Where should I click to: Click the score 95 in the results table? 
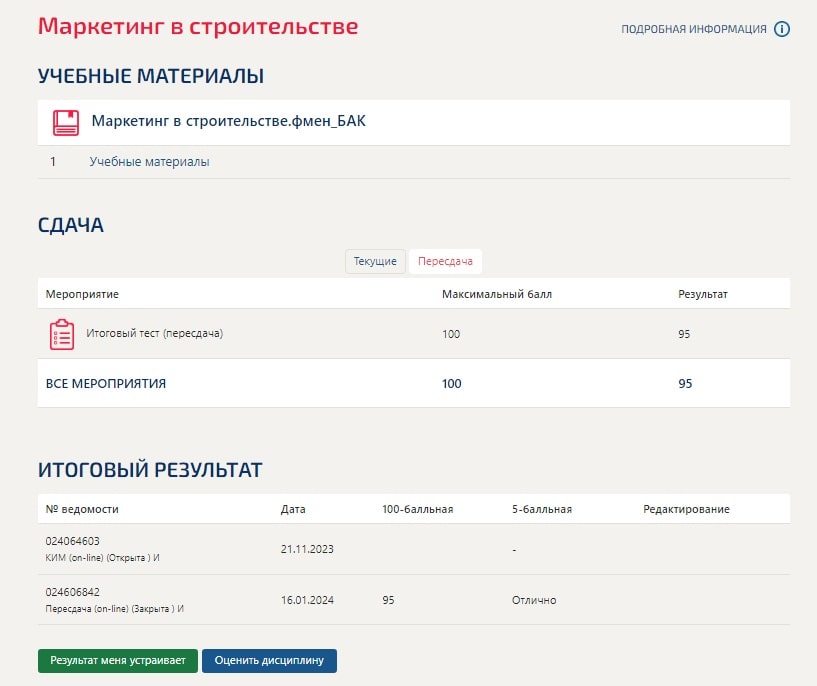685,333
